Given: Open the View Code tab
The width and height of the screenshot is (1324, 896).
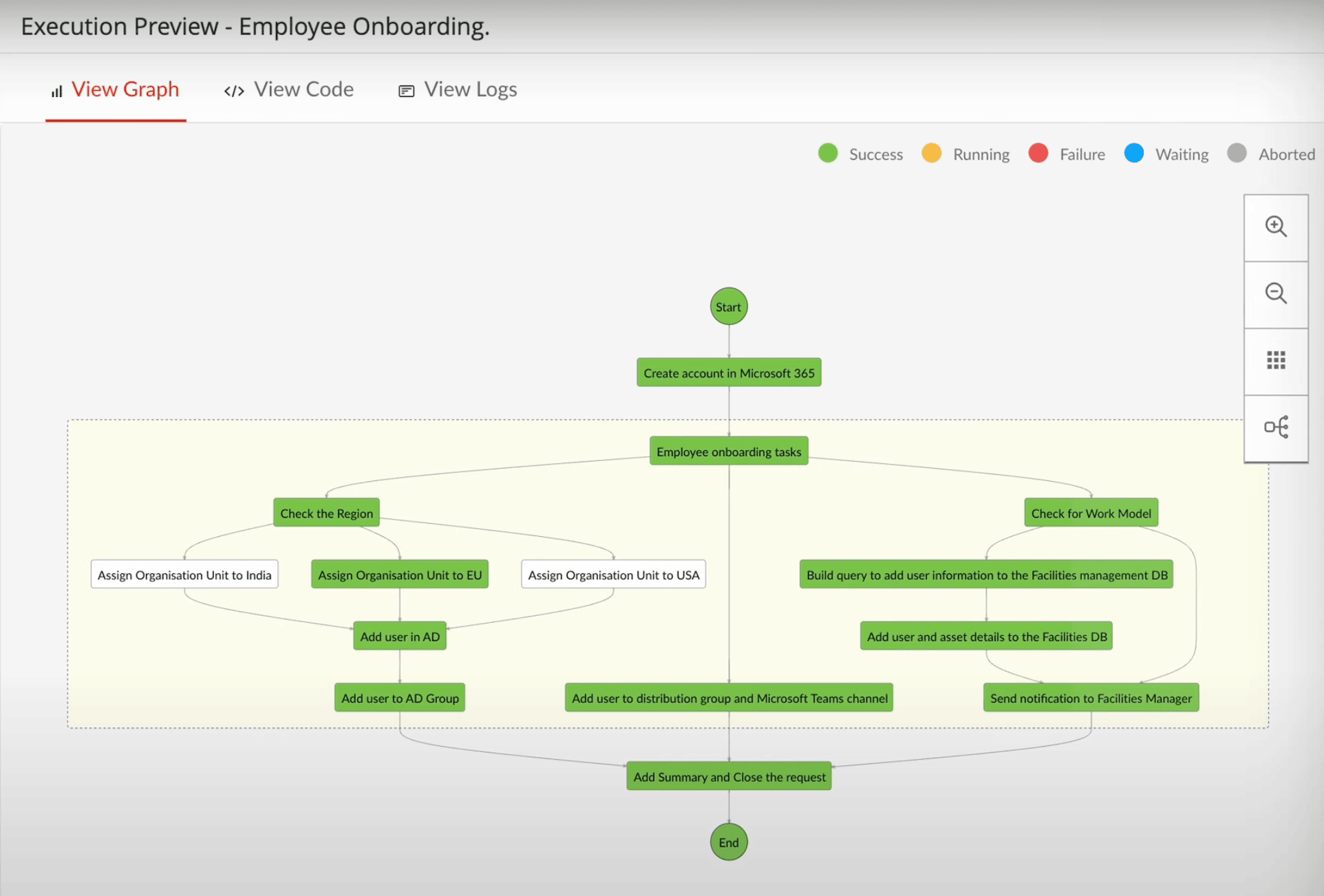Looking at the screenshot, I should (289, 89).
